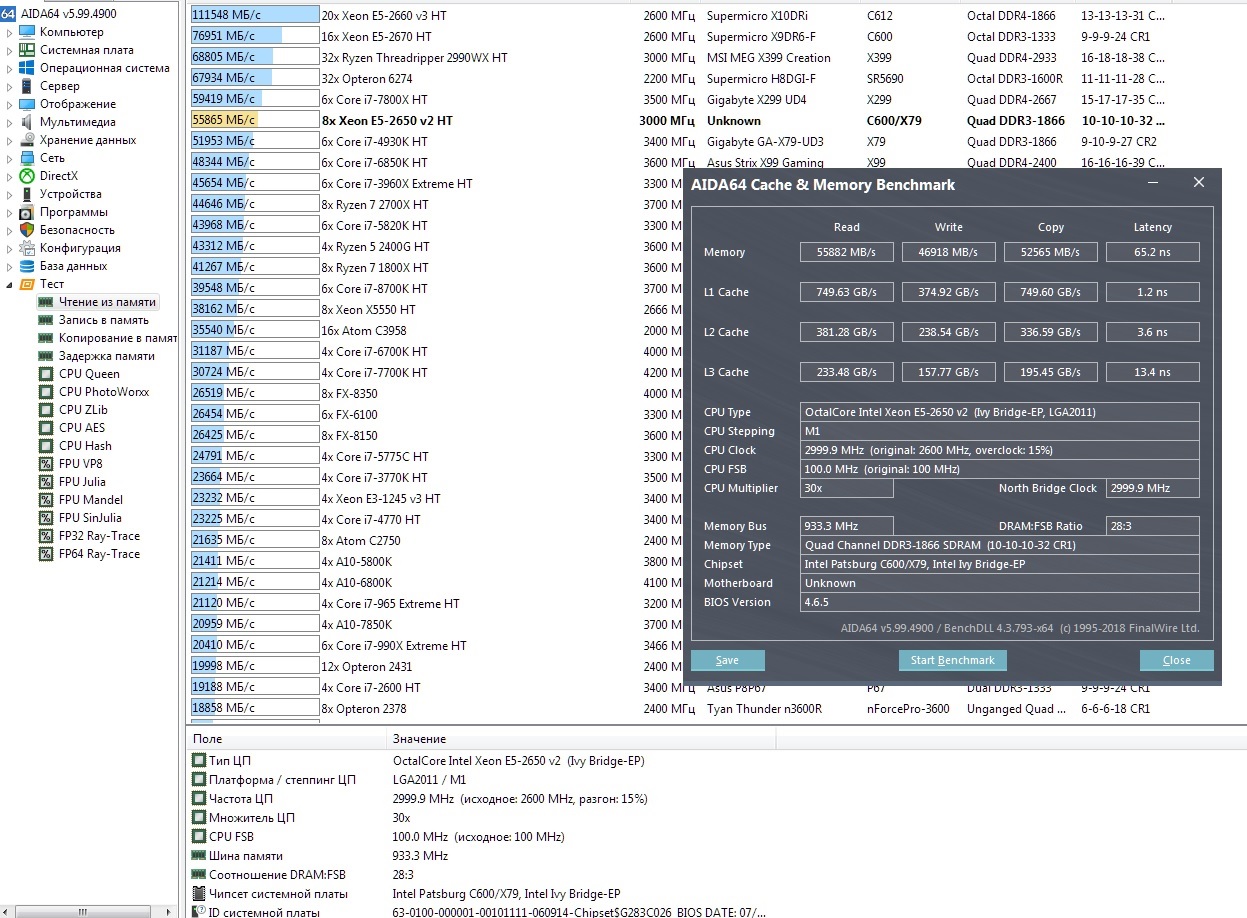Expand the Операционная система node arrow
The image size is (1247, 918).
pyautogui.click(x=10, y=69)
